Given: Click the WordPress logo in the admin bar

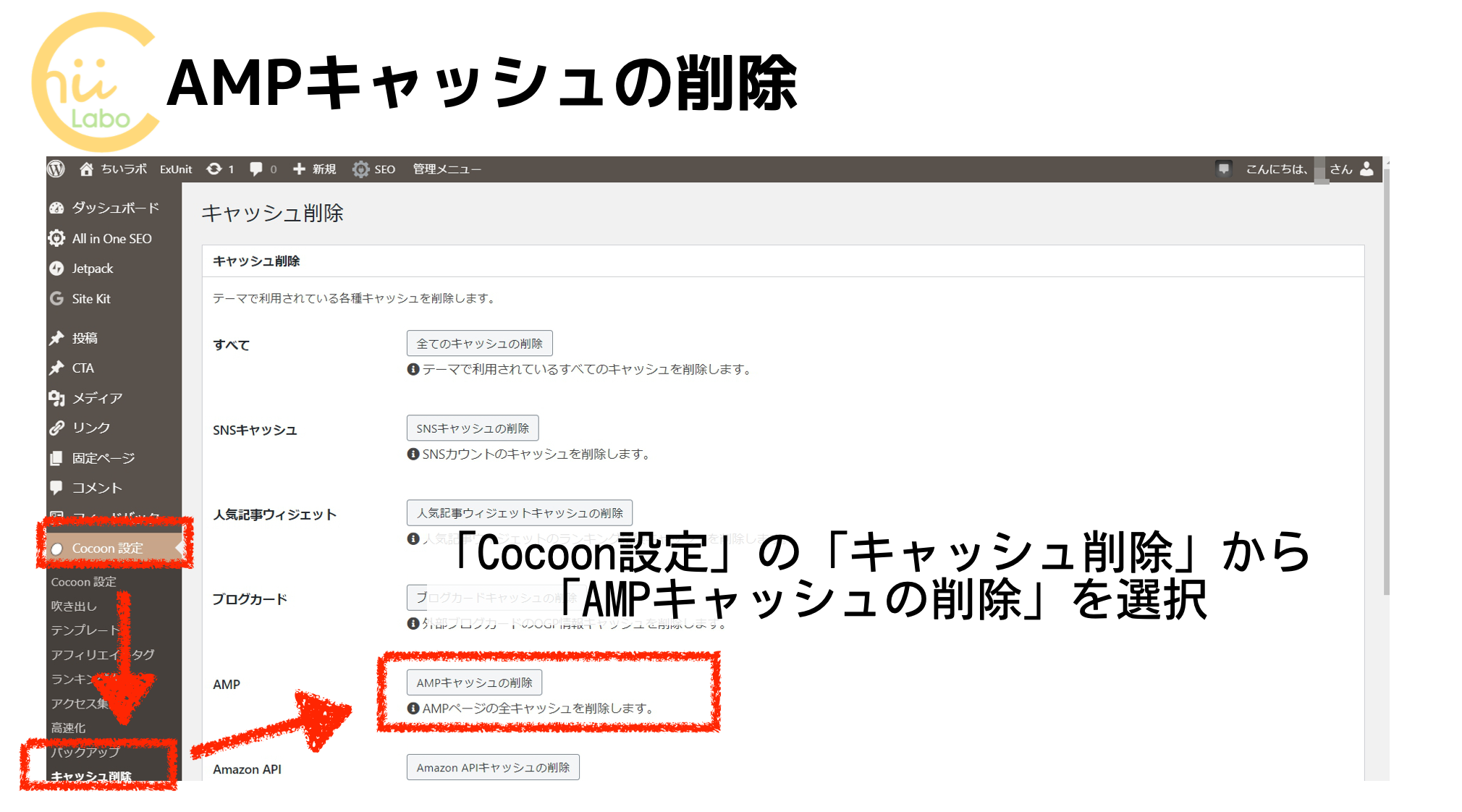Looking at the screenshot, I should [x=56, y=169].
